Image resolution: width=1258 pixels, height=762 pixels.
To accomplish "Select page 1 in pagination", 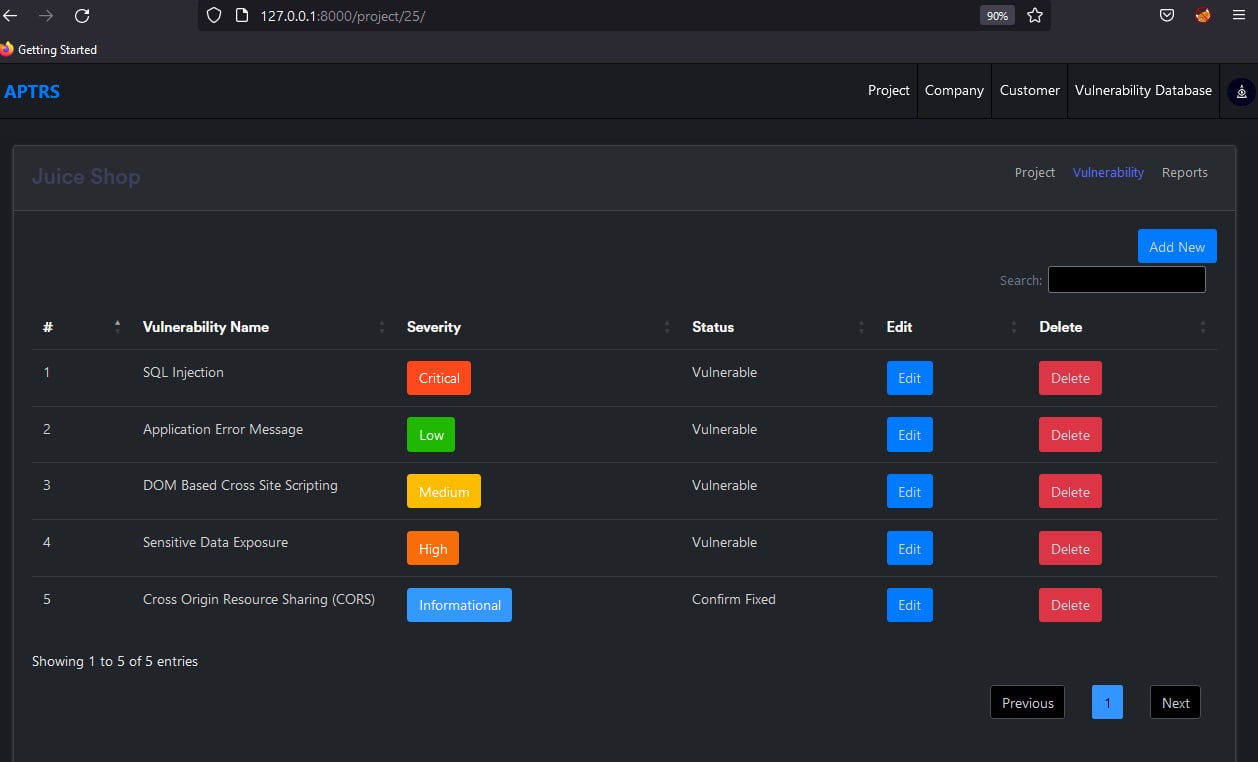I will click(1107, 703).
